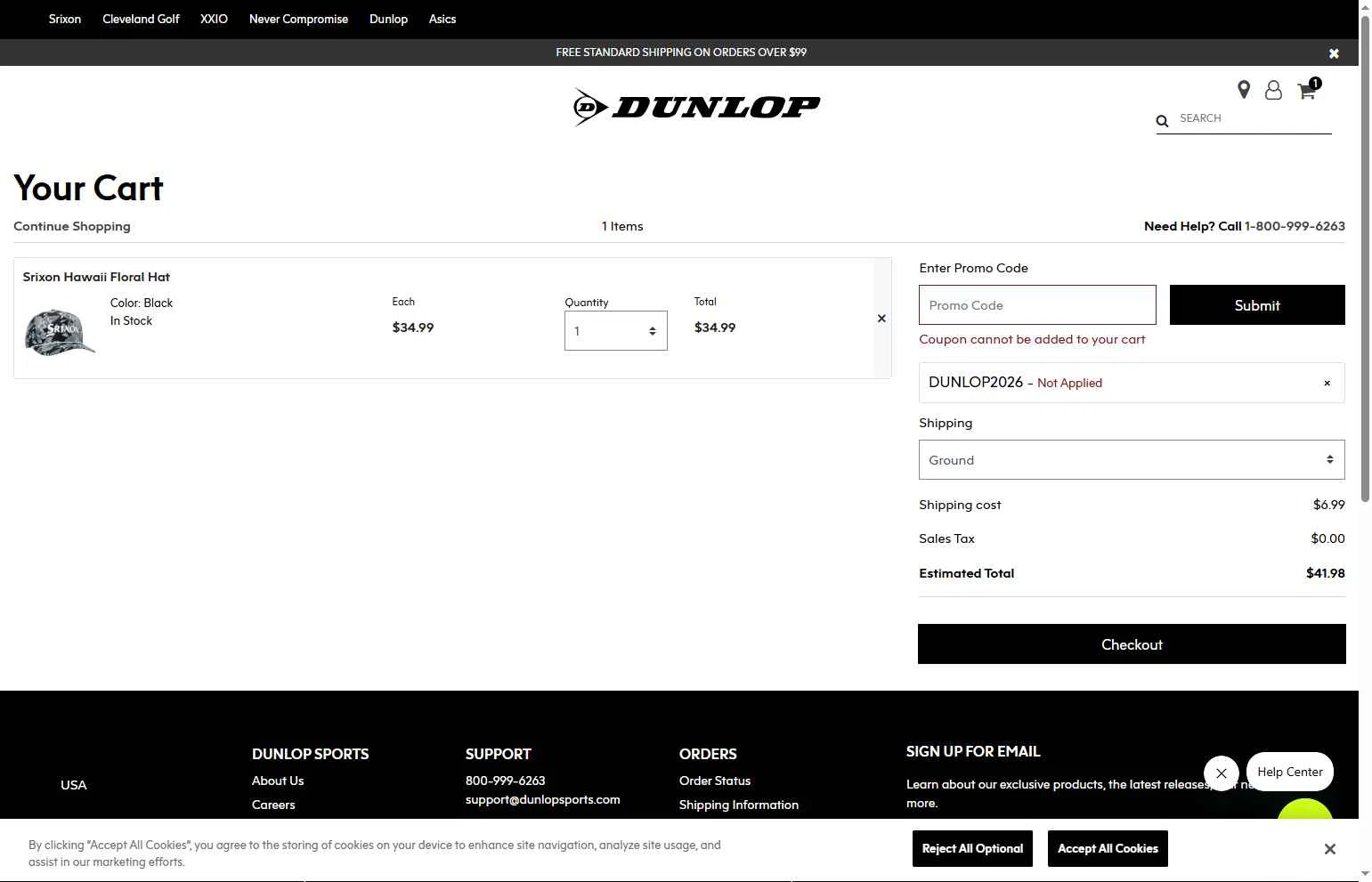Open the shopping cart icon

[x=1307, y=90]
